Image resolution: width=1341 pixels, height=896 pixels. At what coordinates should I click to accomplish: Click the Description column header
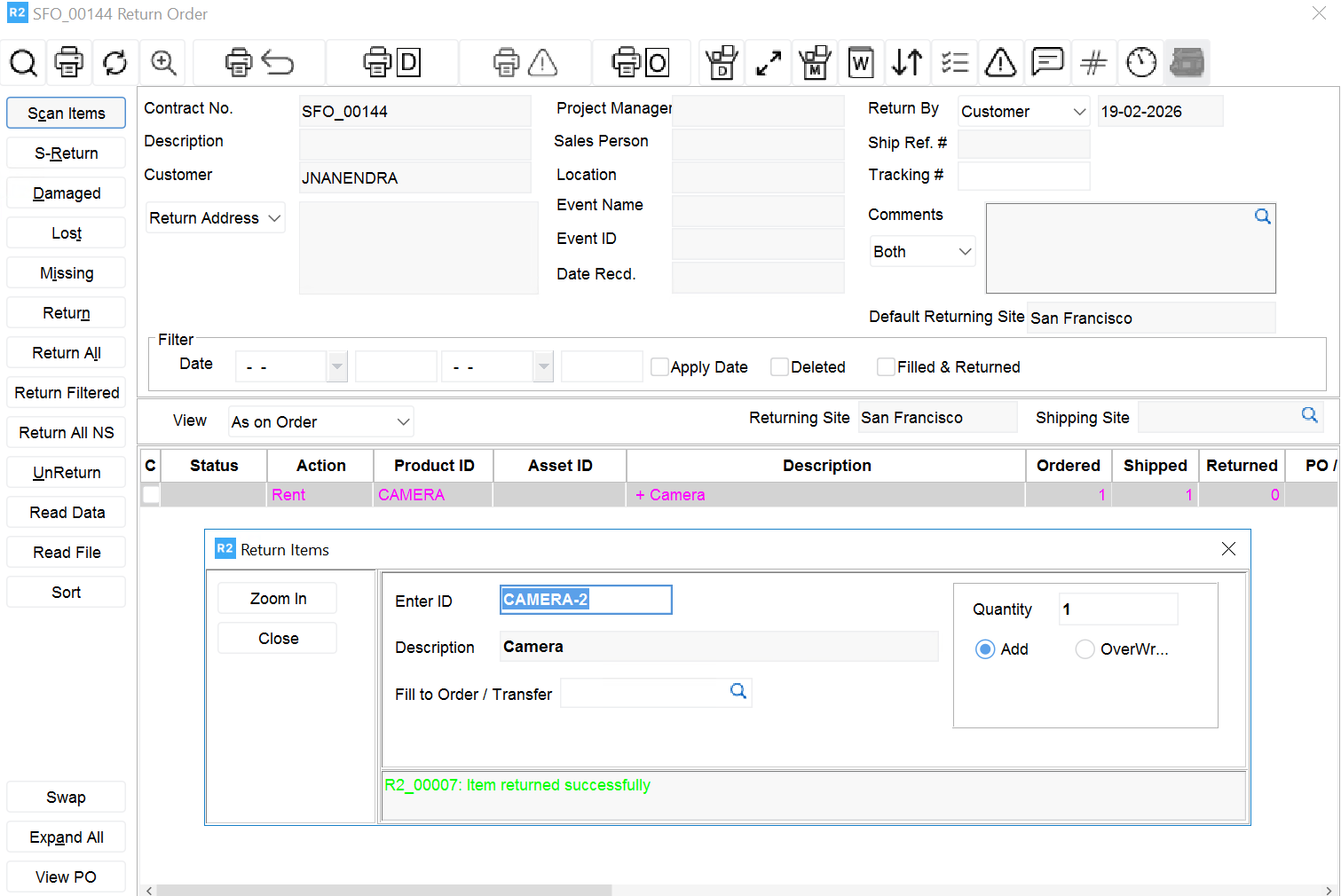(x=826, y=466)
